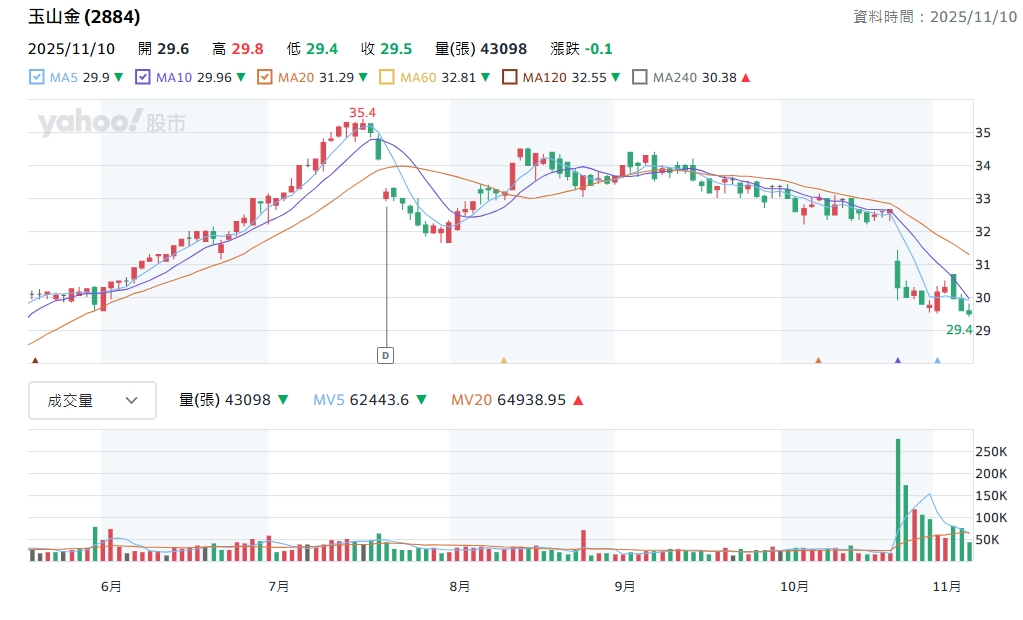
Task: Turn on the MA120 line checkbox
Action: (x=509, y=77)
